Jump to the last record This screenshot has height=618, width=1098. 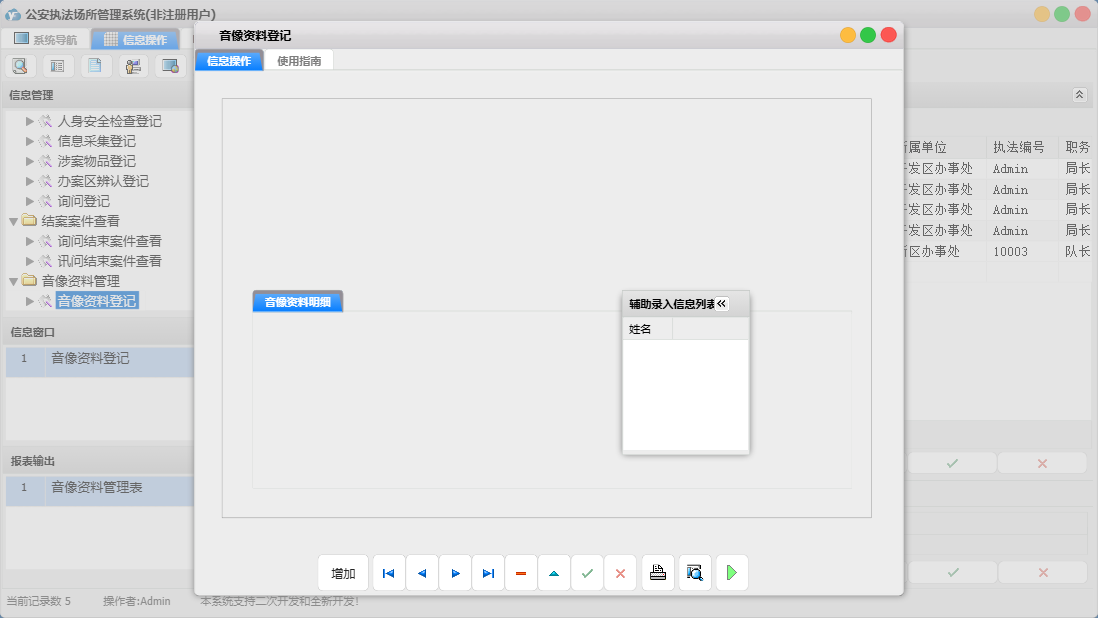(x=488, y=573)
